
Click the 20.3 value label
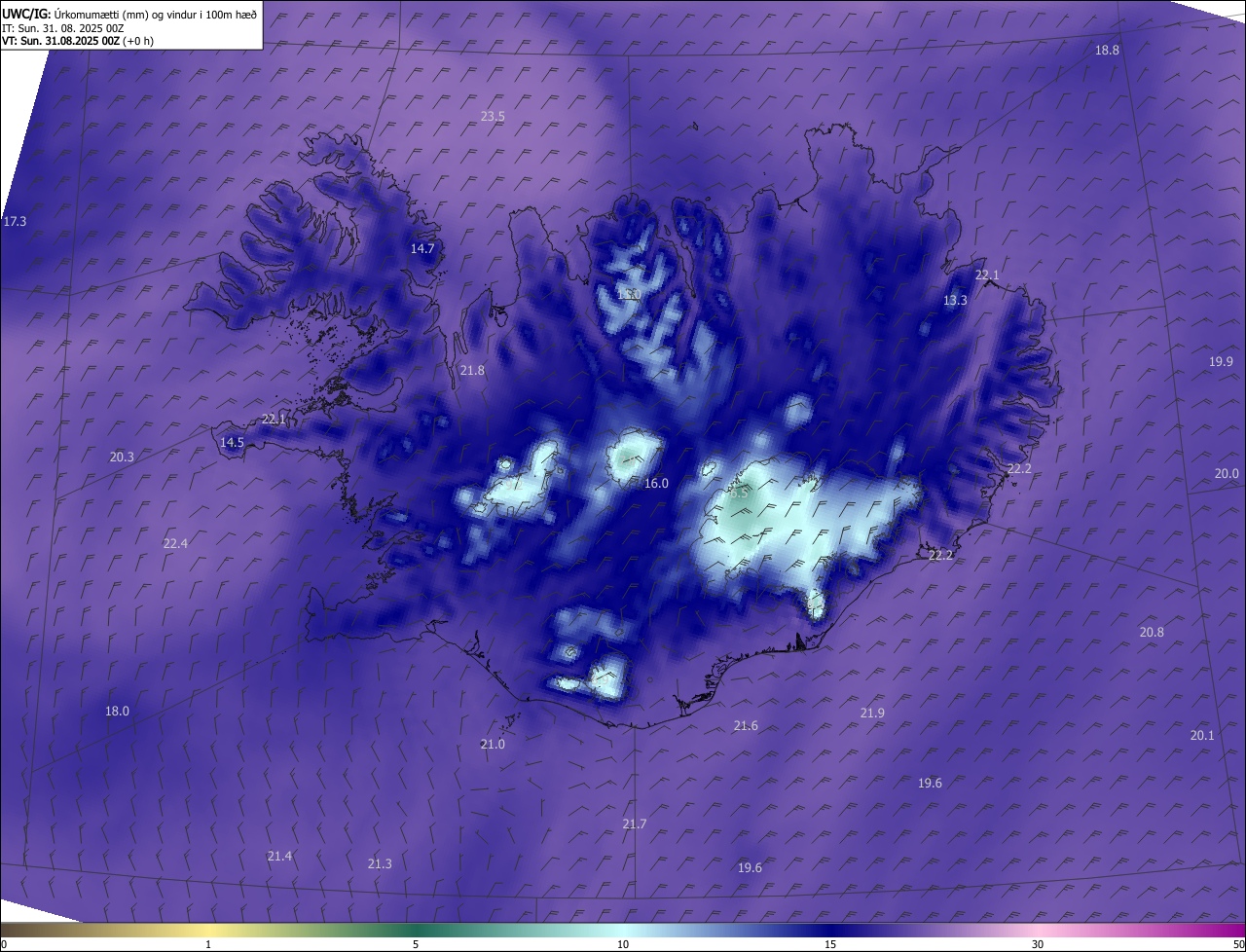point(122,458)
